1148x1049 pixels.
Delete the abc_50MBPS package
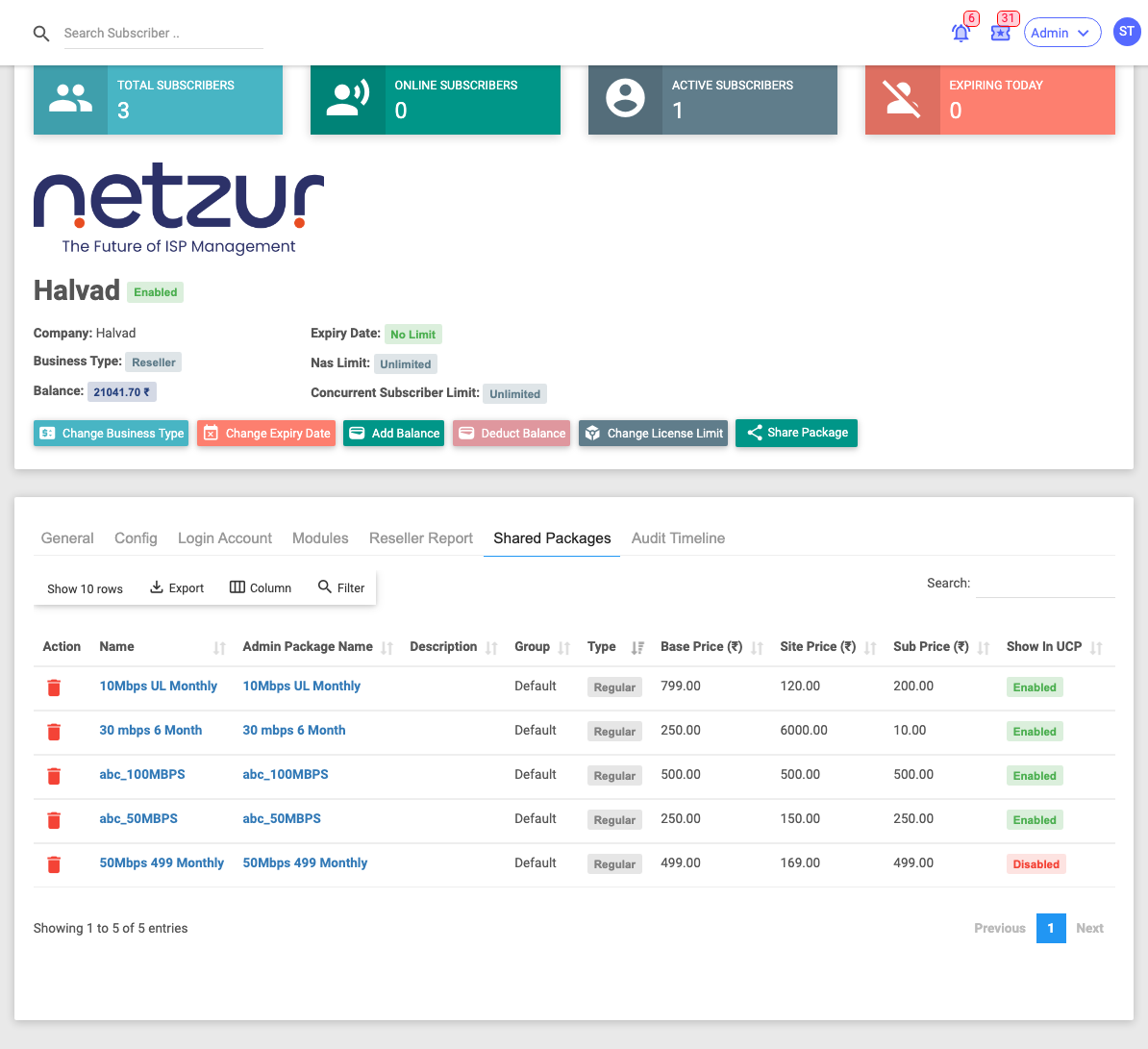point(54,820)
